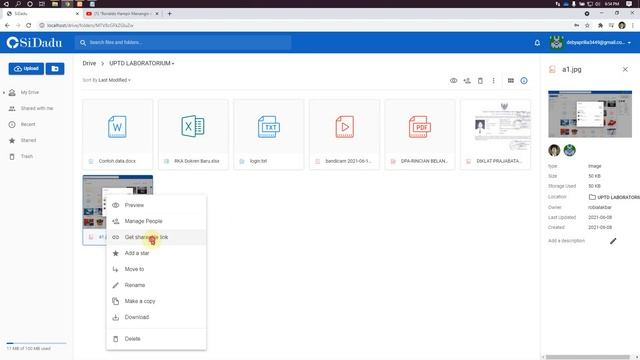Image resolution: width=640 pixels, height=360 pixels.
Task: Click the Add a description field
Action: (567, 241)
